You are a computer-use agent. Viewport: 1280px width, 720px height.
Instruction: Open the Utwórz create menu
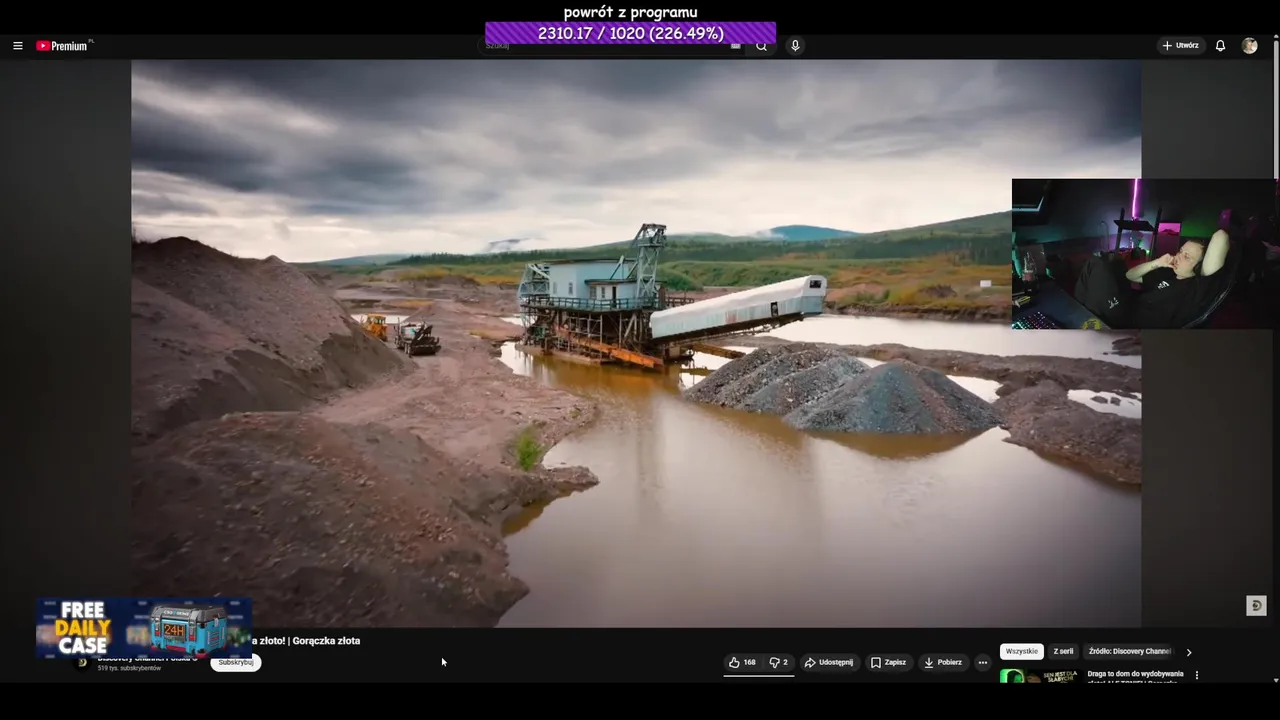coord(1180,45)
